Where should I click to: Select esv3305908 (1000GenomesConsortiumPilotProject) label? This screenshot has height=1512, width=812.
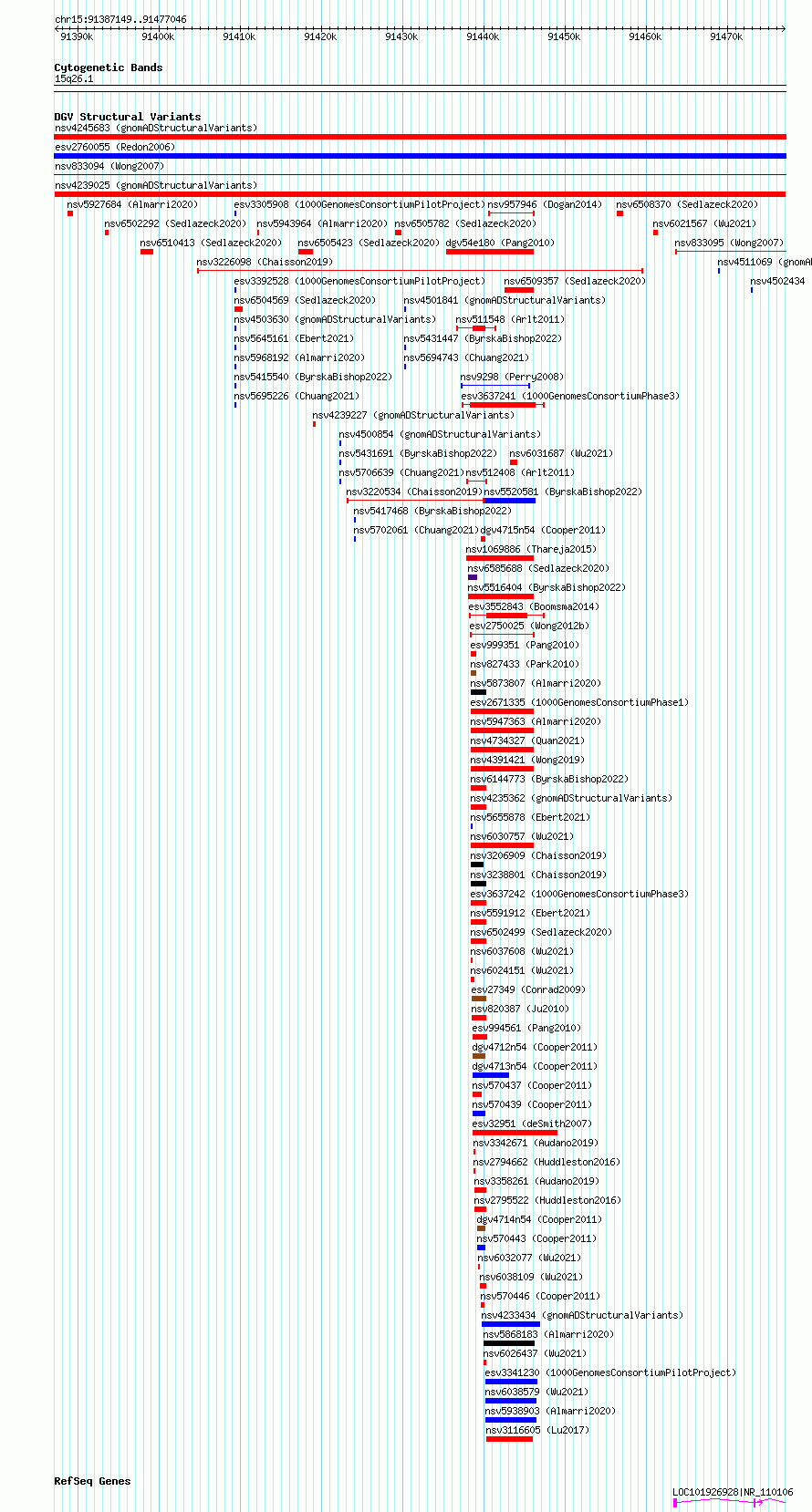click(359, 204)
